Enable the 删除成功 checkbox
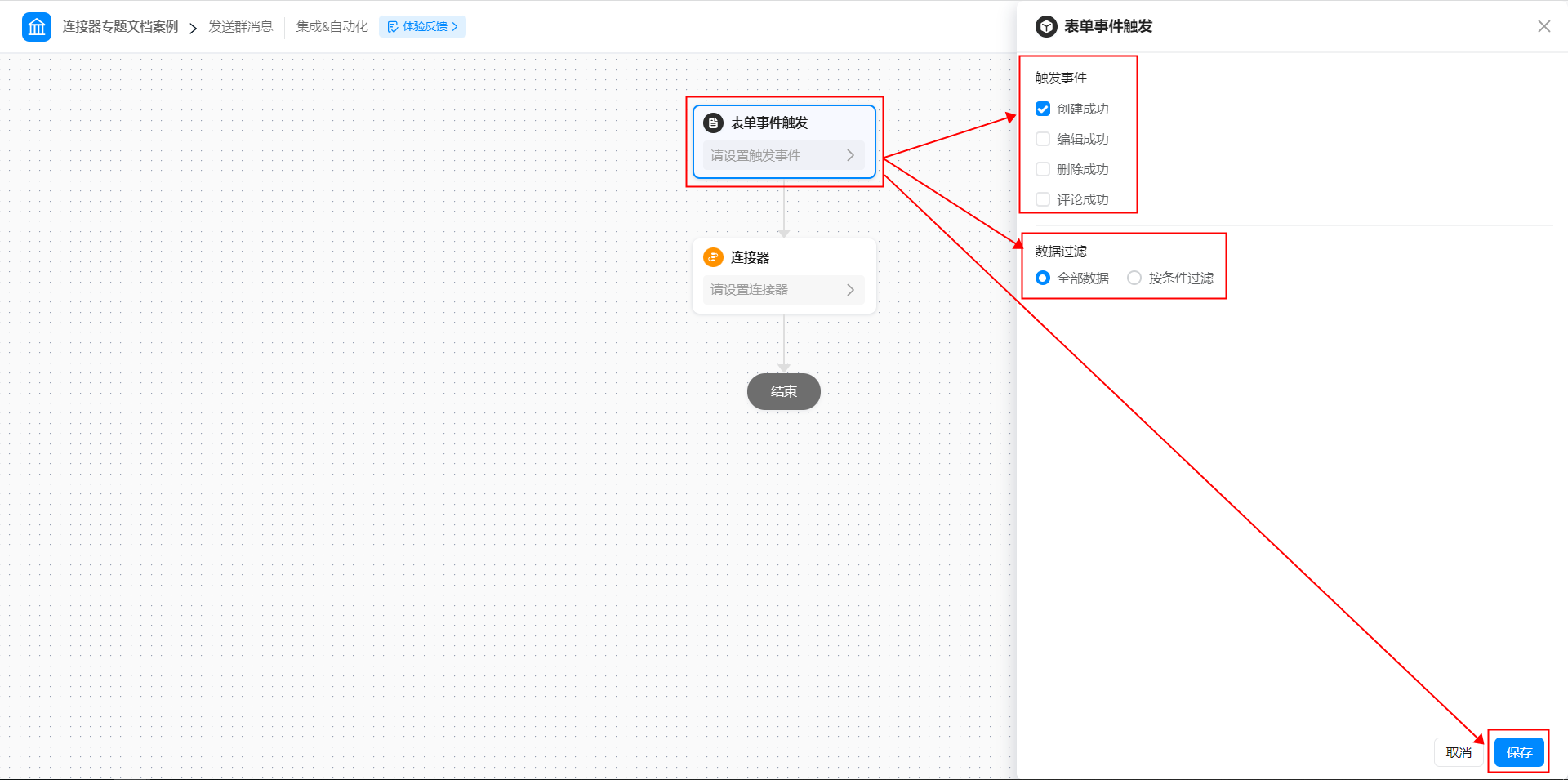1568x780 pixels. click(1043, 169)
